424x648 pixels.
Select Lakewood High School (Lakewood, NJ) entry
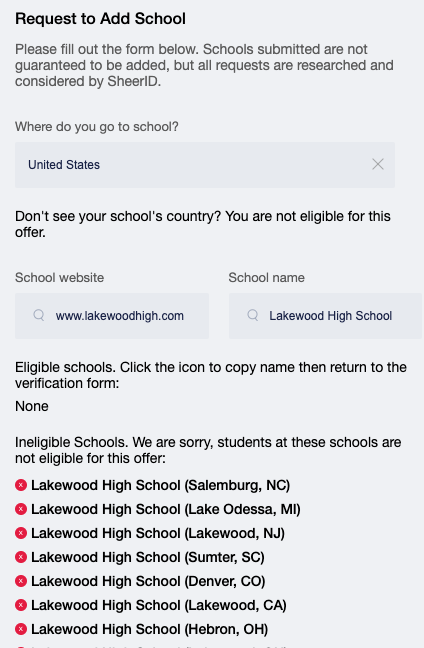(x=158, y=533)
